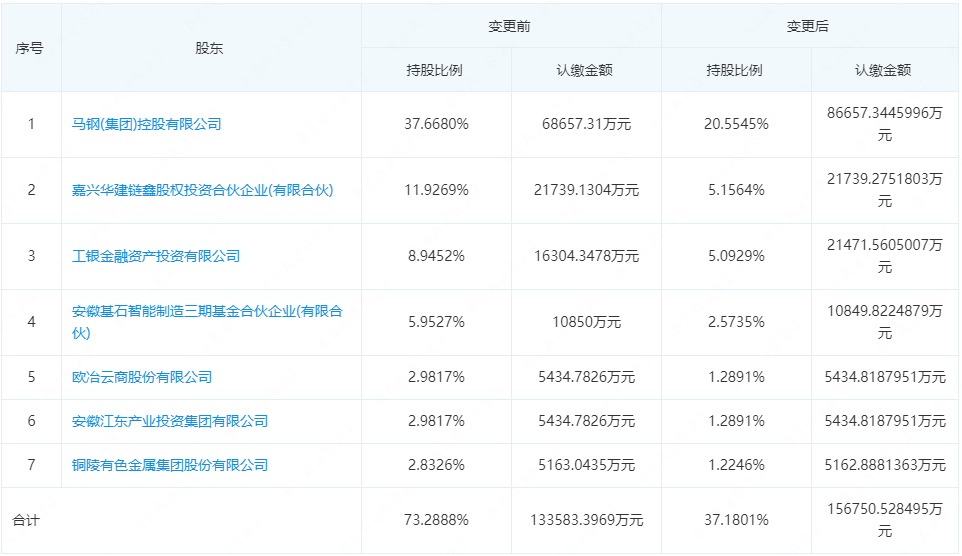This screenshot has height=556, width=962.
Task: Select the 133583.3969万元 total amount cell
Action: coord(585,521)
